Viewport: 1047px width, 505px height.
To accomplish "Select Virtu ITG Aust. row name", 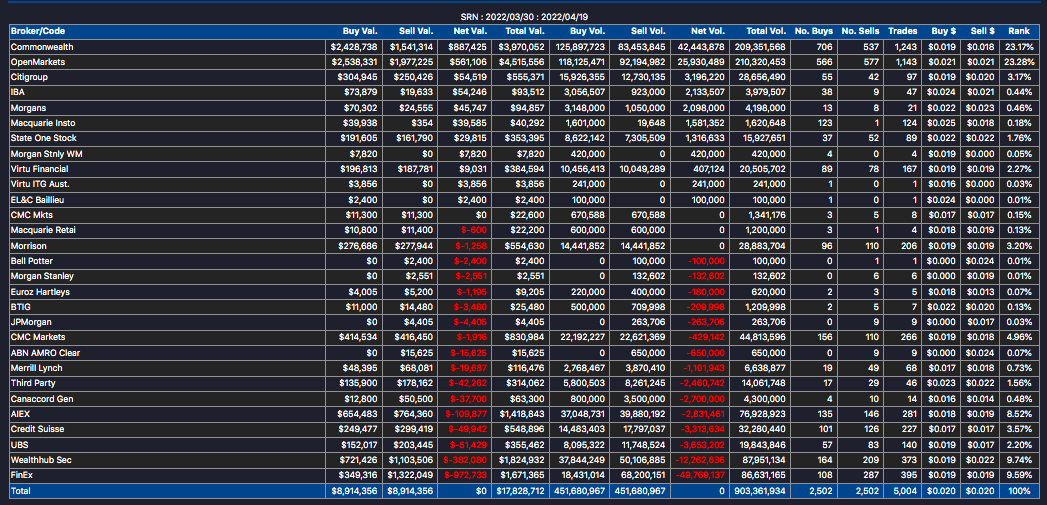I will pos(39,184).
